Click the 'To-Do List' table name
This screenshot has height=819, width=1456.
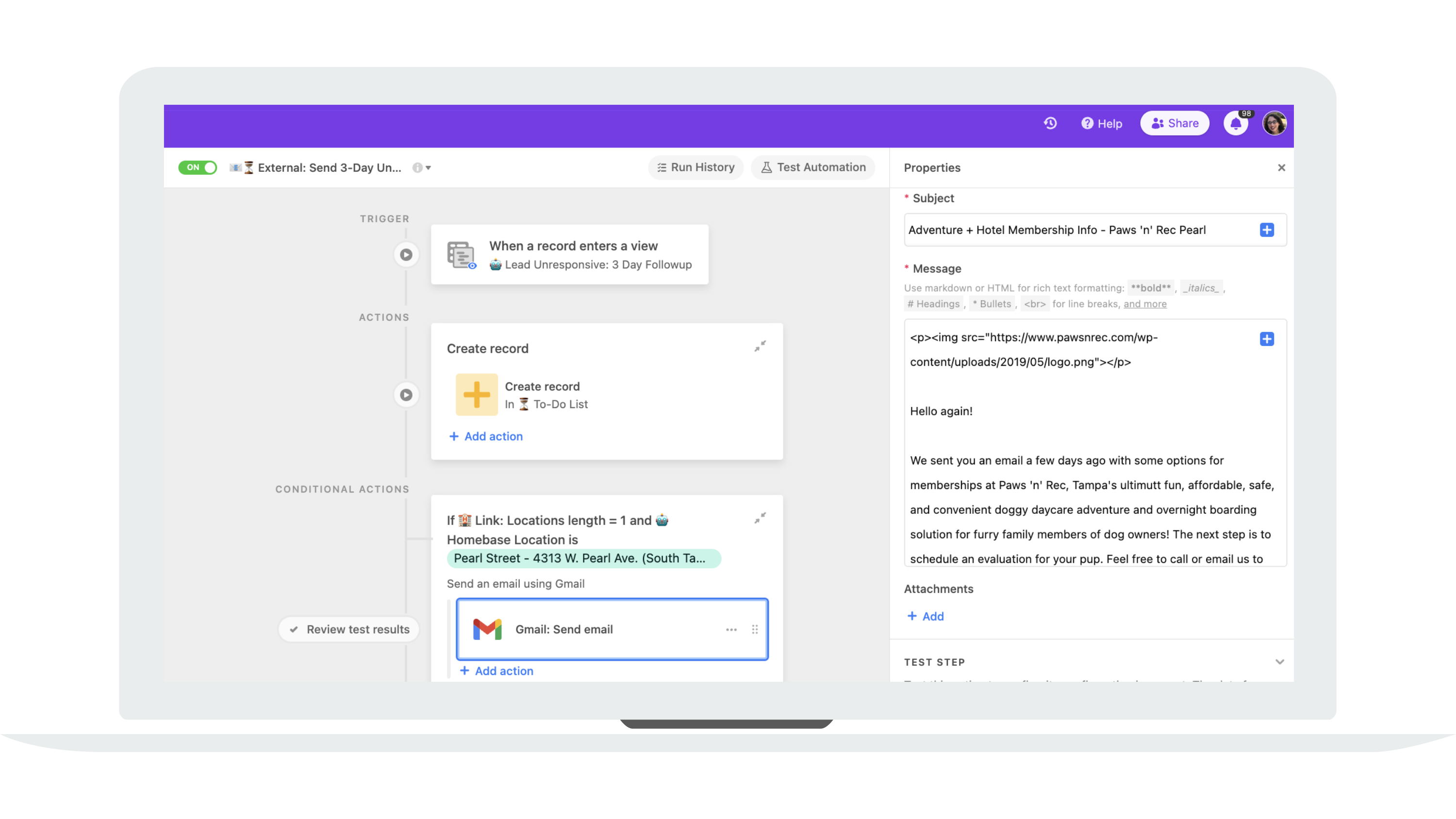click(x=561, y=404)
